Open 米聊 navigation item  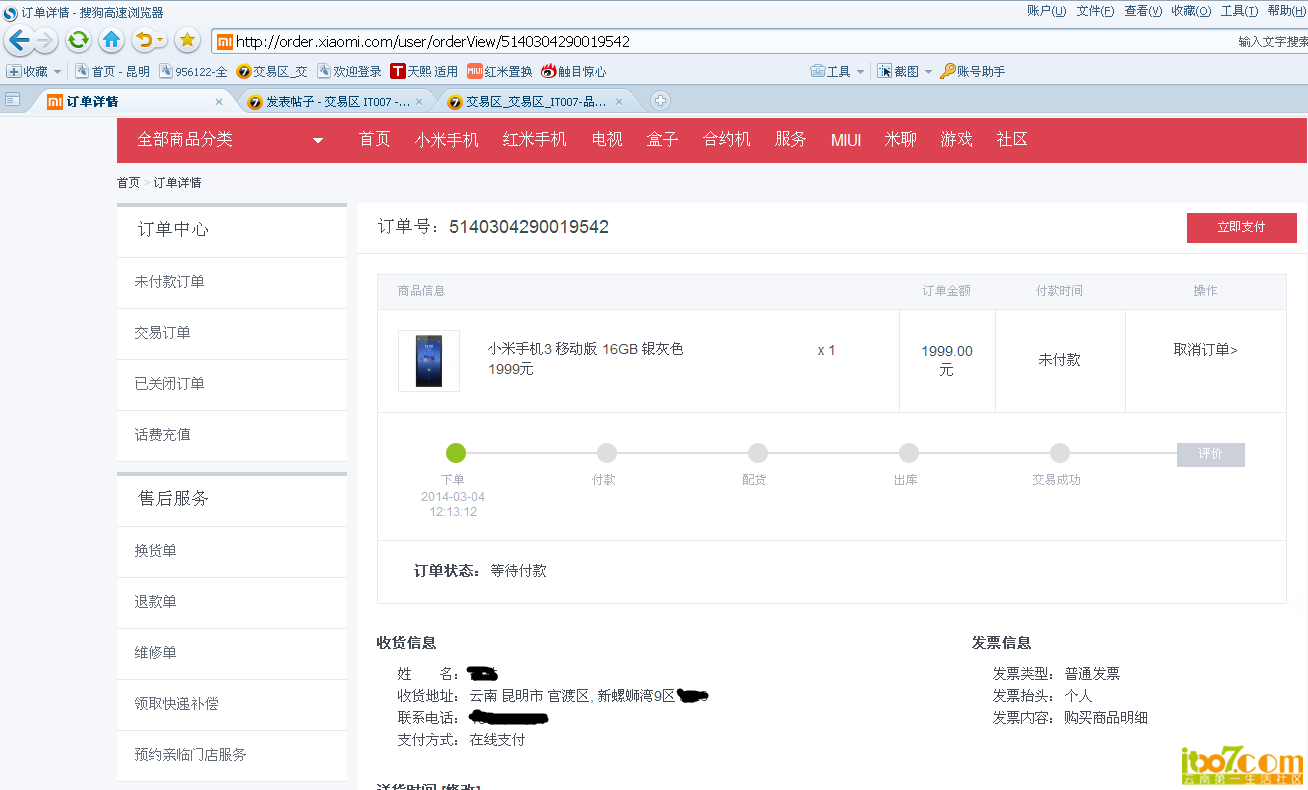901,140
